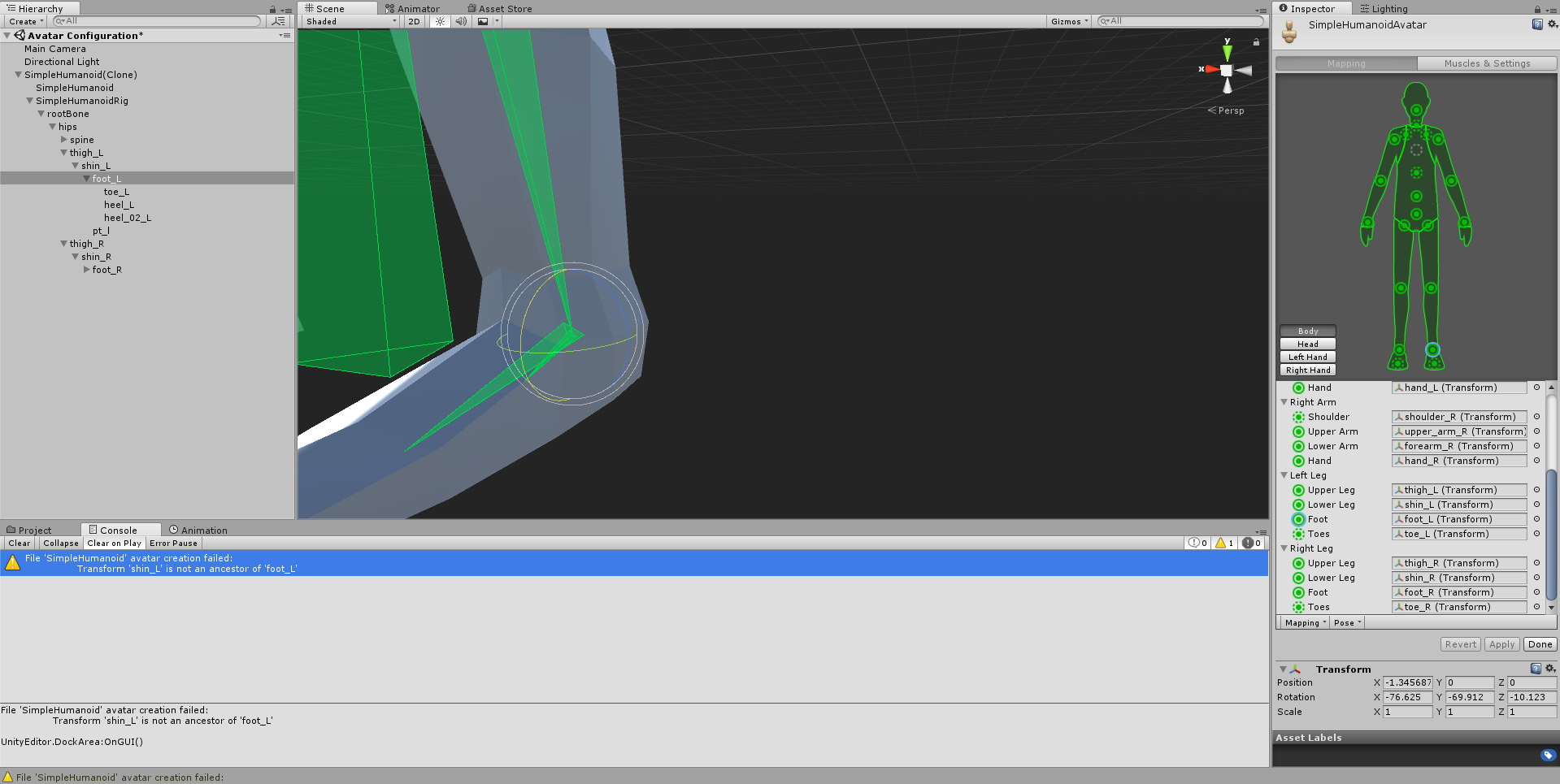Toggle scene audio speaker icon
Viewport: 1560px width, 784px height.
tap(461, 21)
